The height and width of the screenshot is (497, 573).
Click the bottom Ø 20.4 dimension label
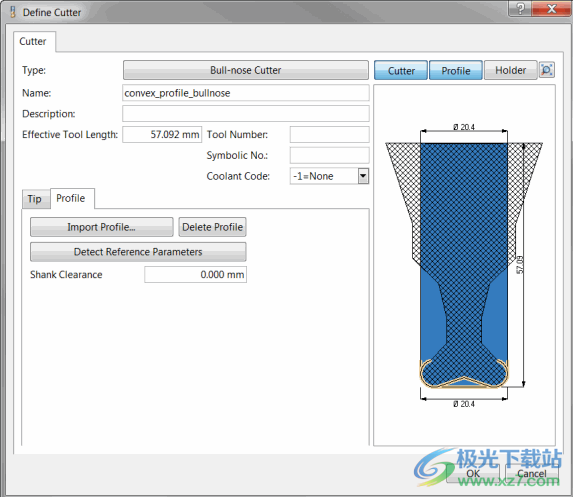coord(464,404)
